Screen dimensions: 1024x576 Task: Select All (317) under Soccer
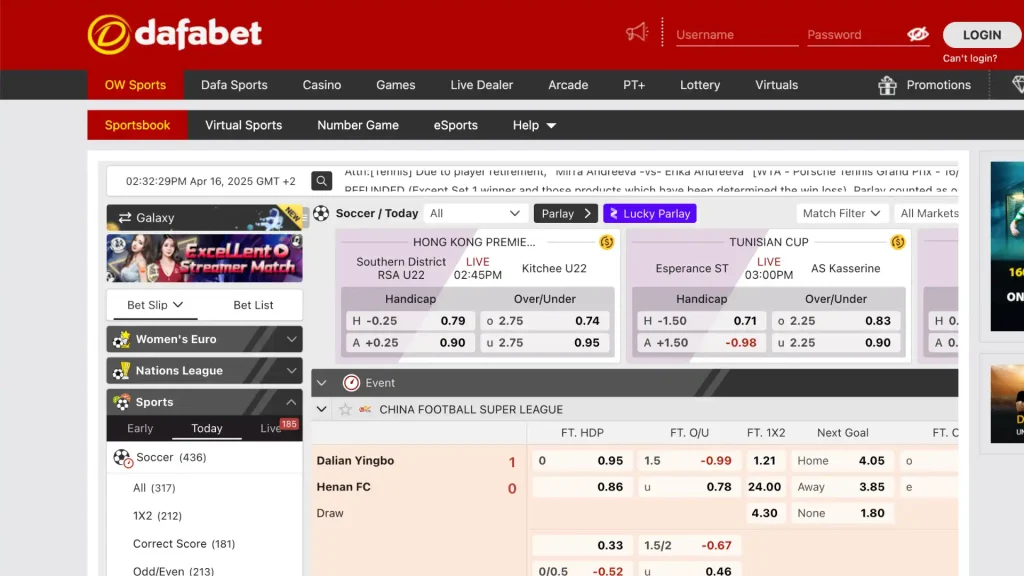pos(154,488)
